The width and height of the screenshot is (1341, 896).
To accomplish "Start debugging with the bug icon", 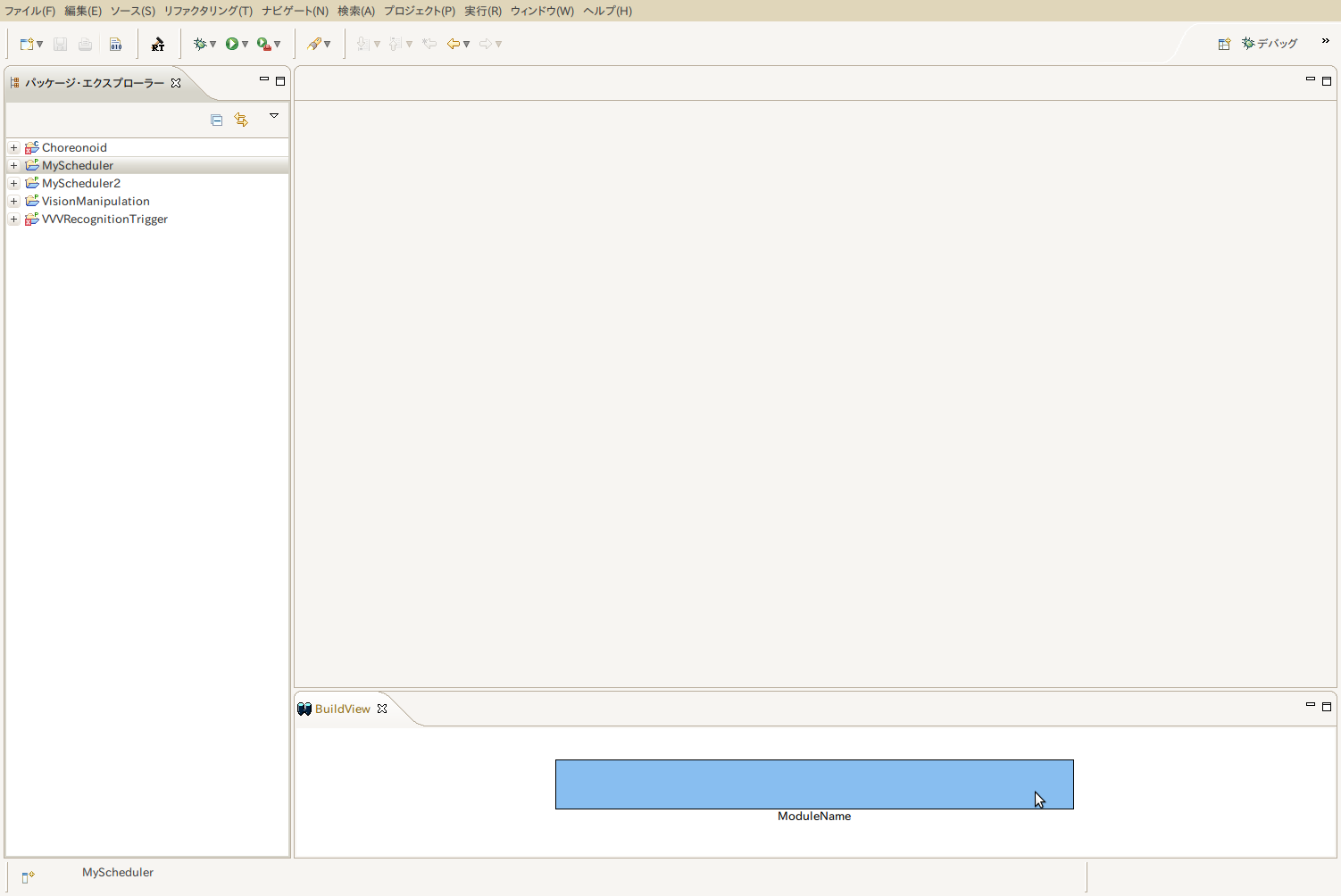I will [199, 44].
